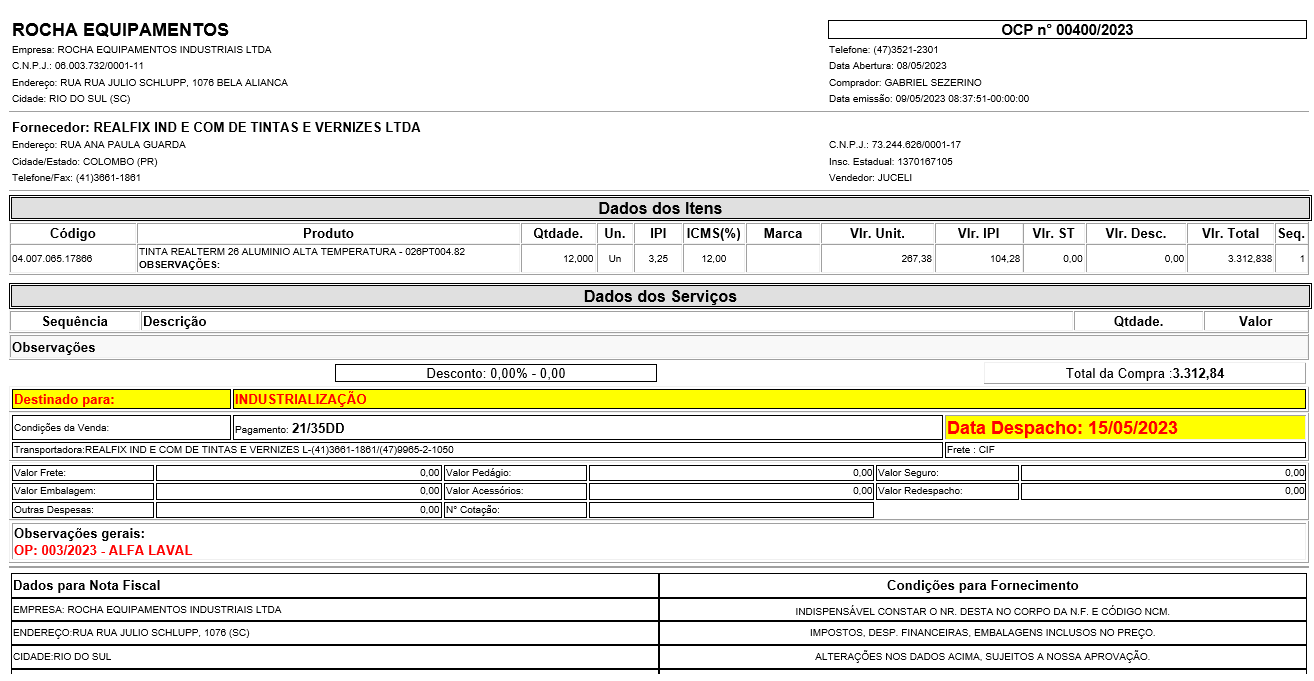Viewport: 1314px width, 681px height.
Task: Click the Código column header
Action: [73, 233]
